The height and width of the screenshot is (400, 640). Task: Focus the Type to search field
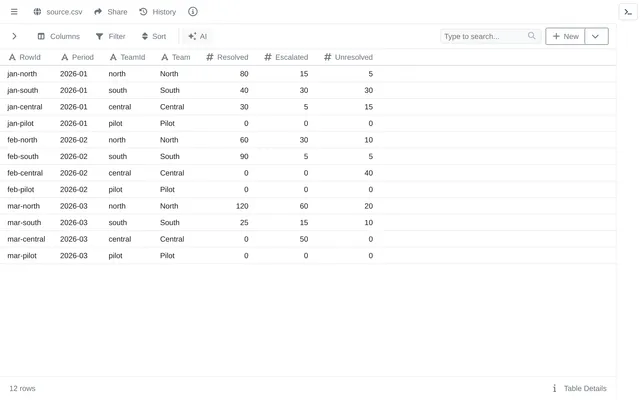tap(491, 36)
